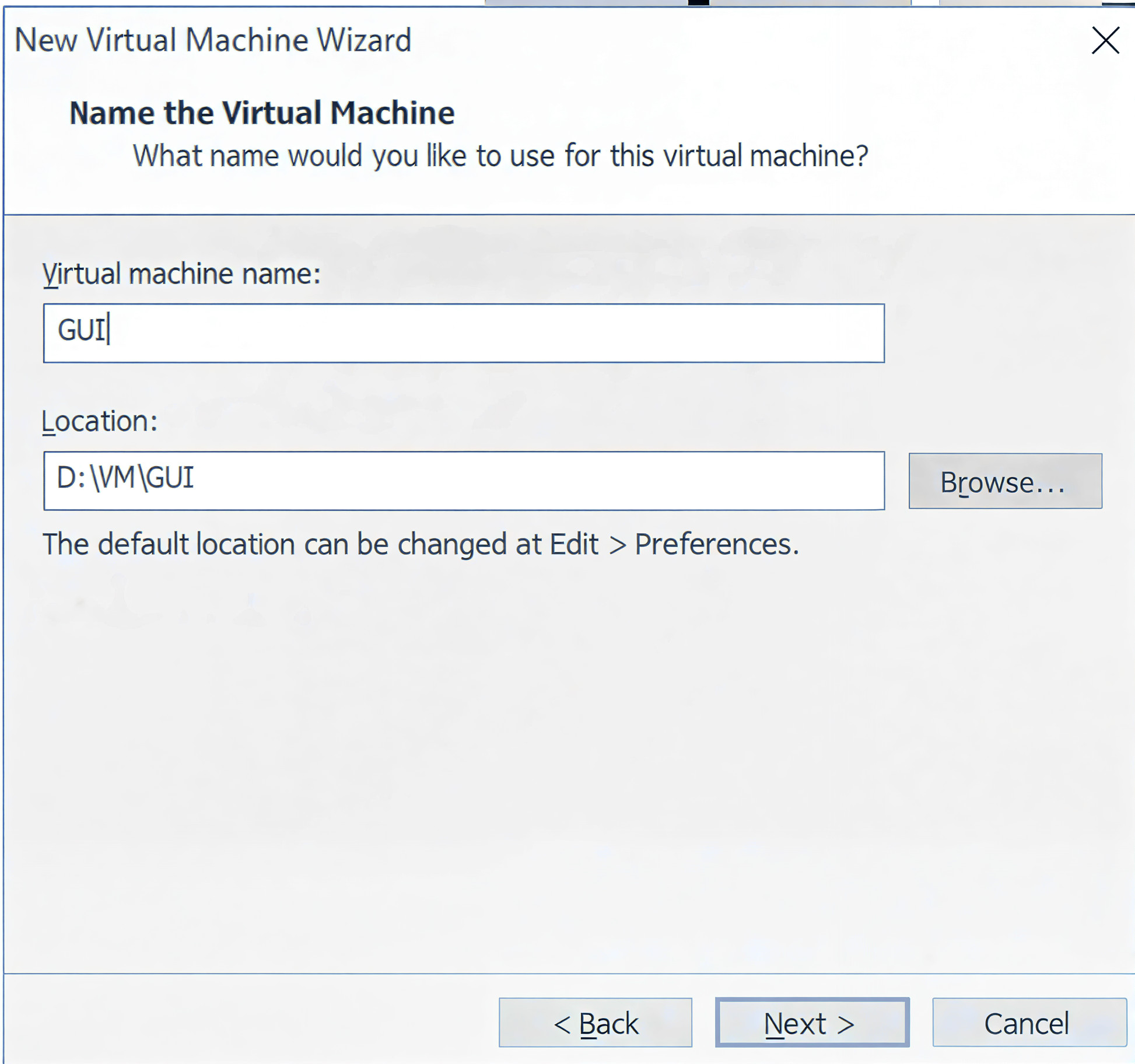This screenshot has width=1135, height=1064.
Task: Go to previous step with Back button
Action: click(x=595, y=1023)
